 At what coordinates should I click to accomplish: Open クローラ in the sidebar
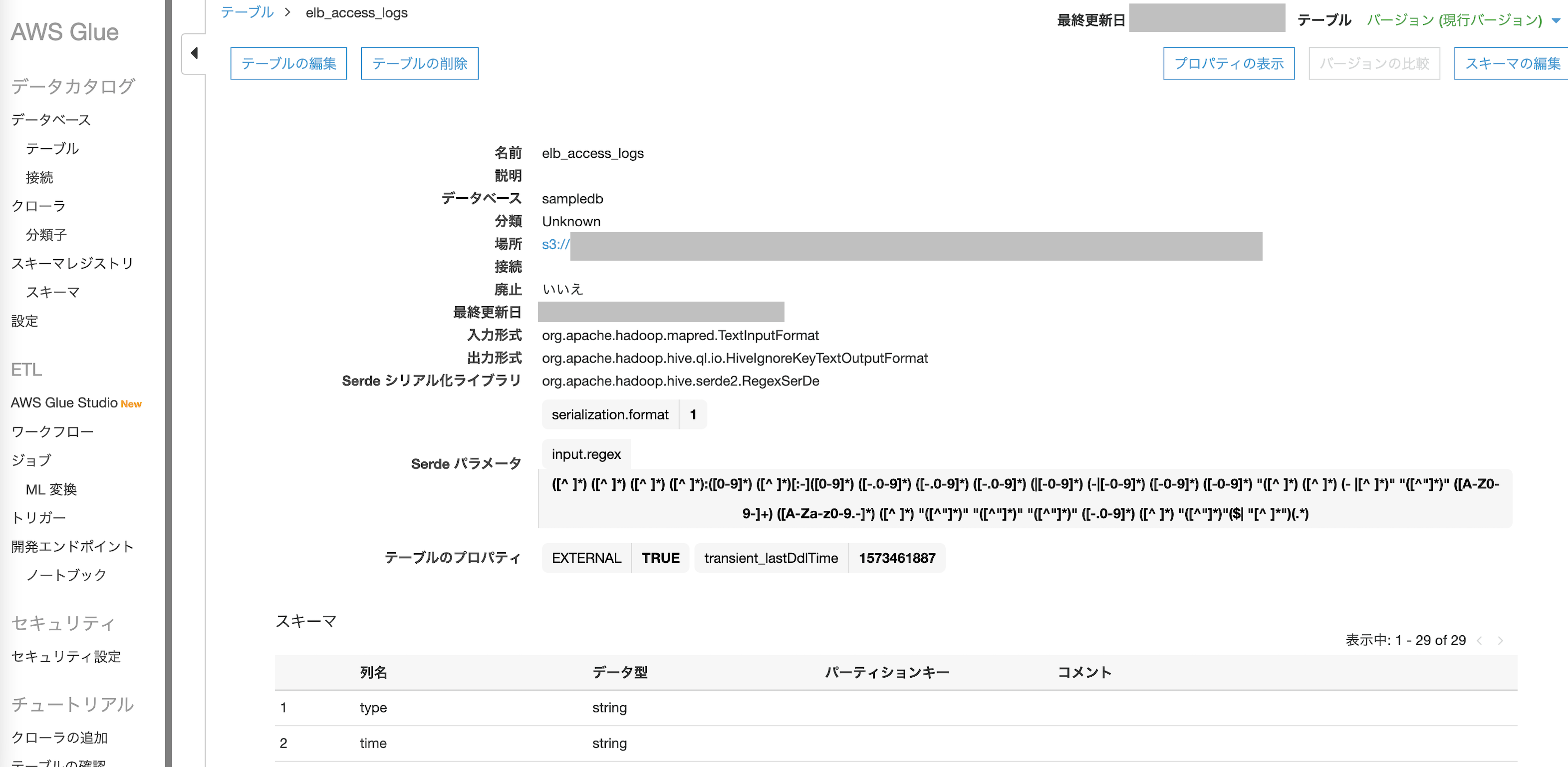[x=38, y=206]
